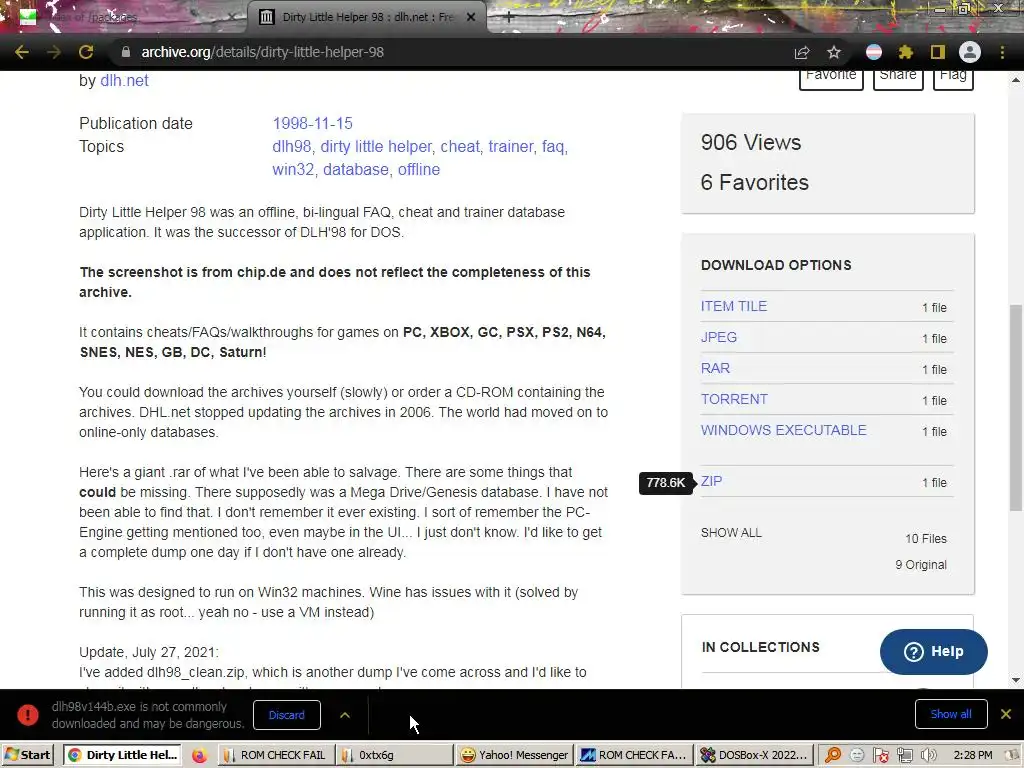Click the orange search tray icon

coord(833,756)
